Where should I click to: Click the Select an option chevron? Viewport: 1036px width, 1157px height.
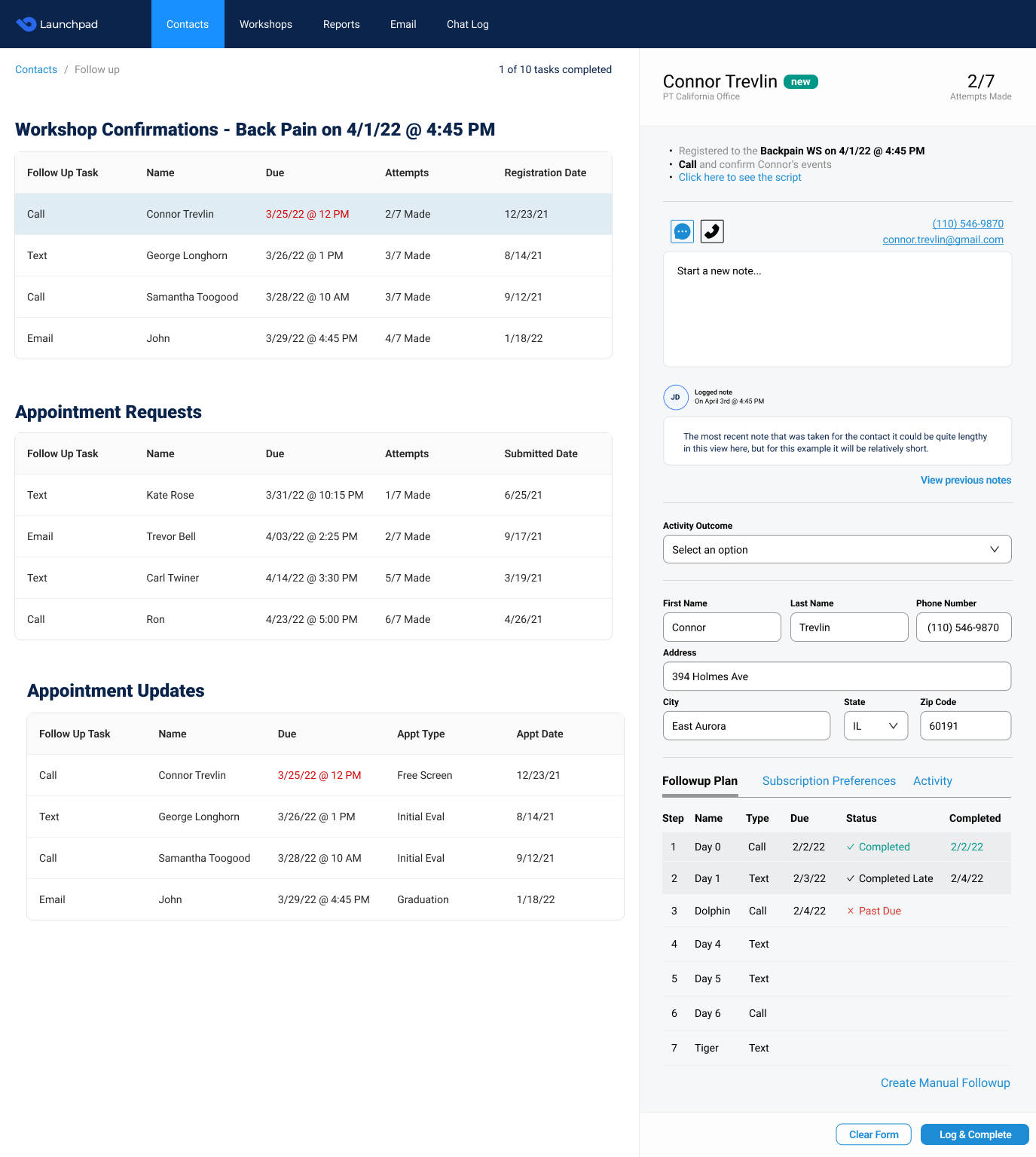995,549
